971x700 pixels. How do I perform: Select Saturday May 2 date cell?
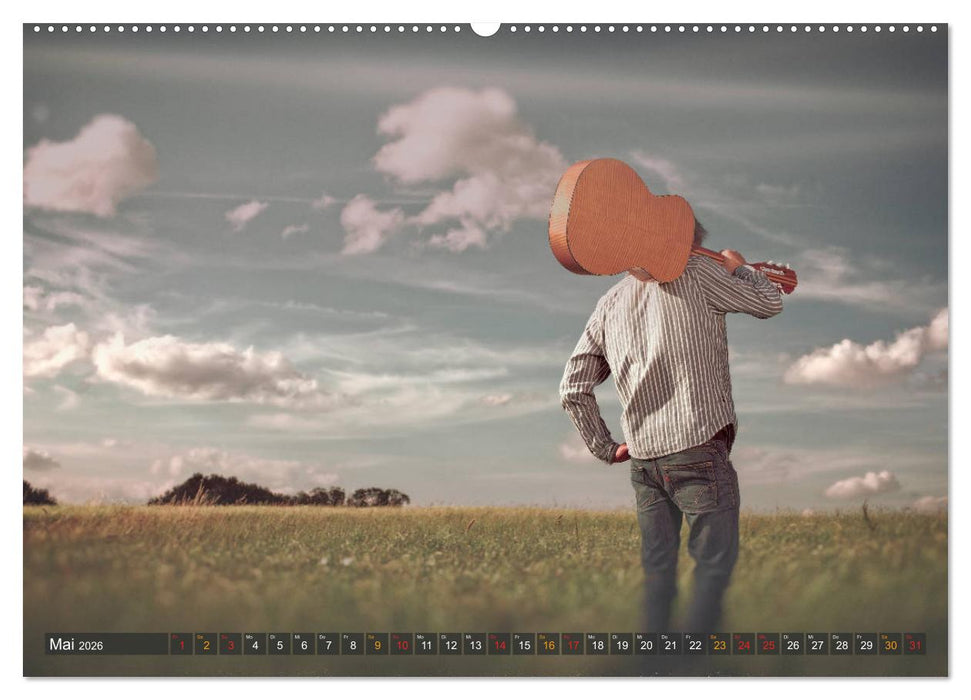tap(205, 645)
